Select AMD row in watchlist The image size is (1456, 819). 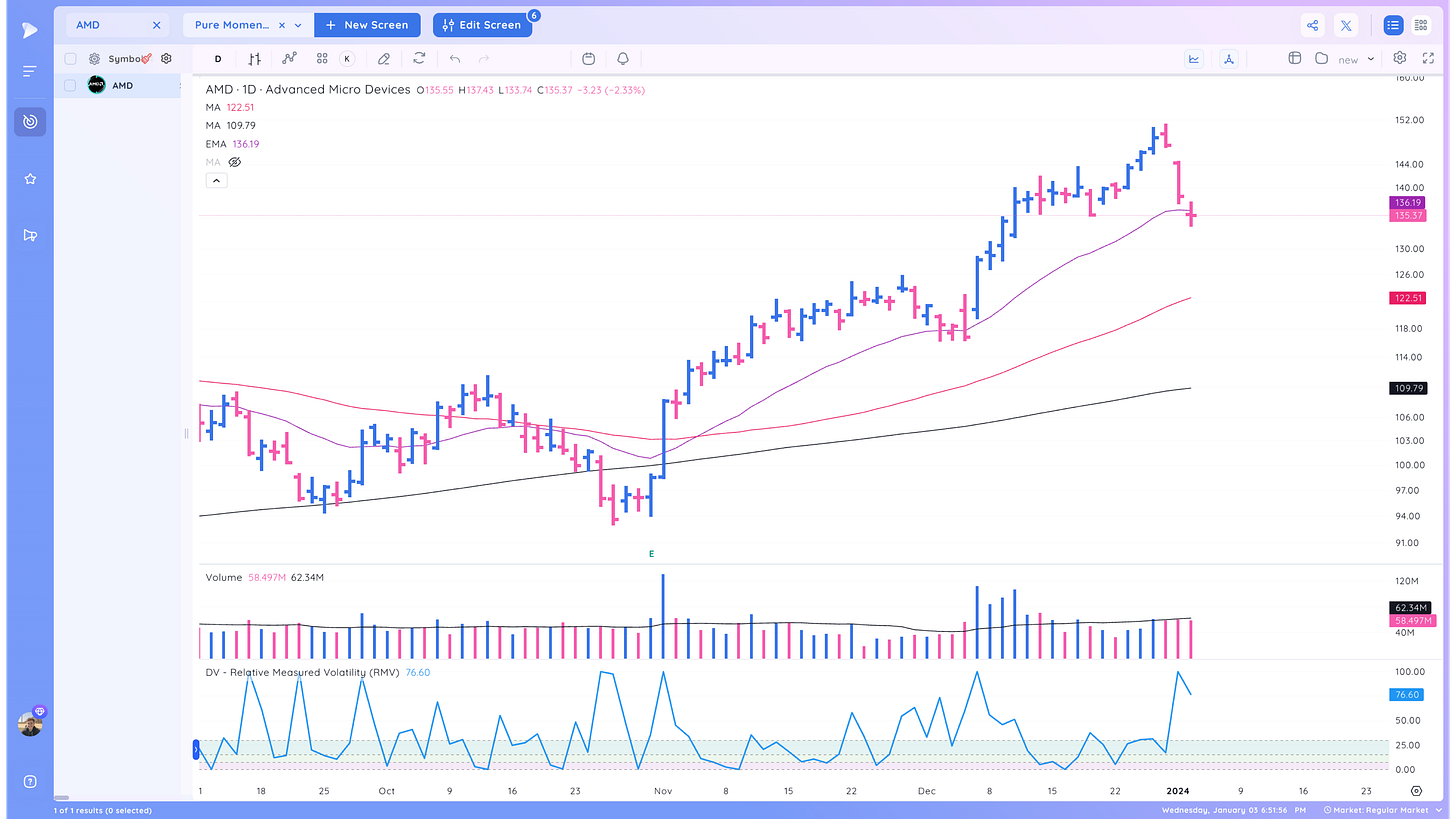coord(118,85)
